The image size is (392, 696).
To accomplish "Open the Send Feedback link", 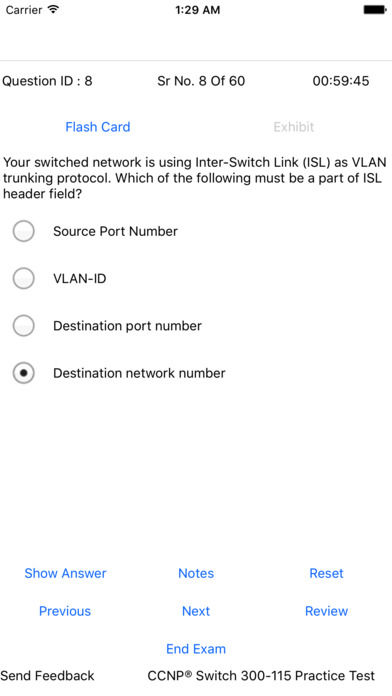I will (48, 676).
